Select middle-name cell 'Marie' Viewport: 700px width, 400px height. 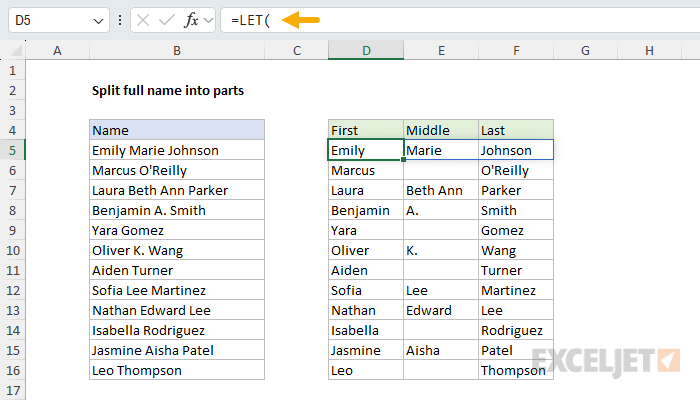(441, 150)
